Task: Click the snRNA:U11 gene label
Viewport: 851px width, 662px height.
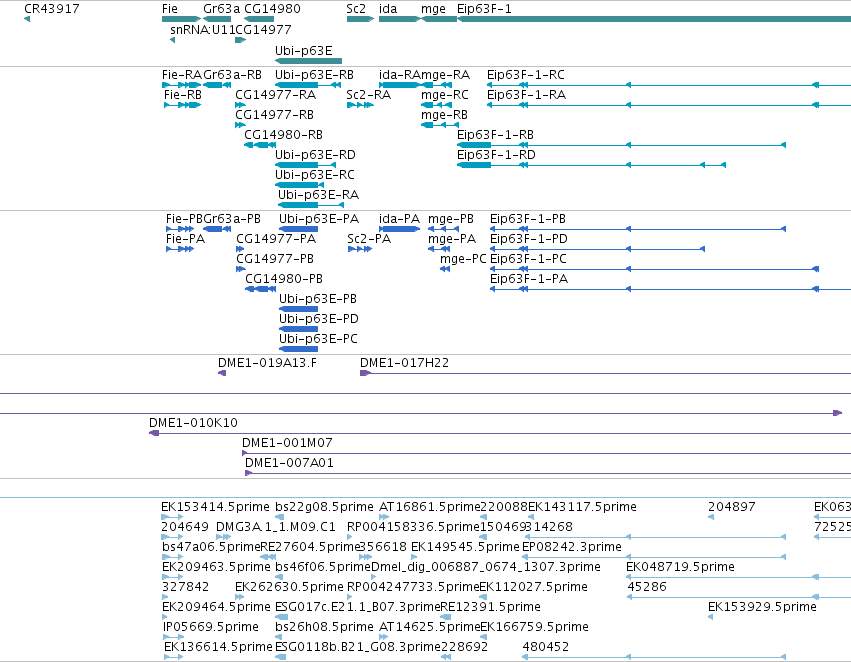Action: (x=202, y=29)
